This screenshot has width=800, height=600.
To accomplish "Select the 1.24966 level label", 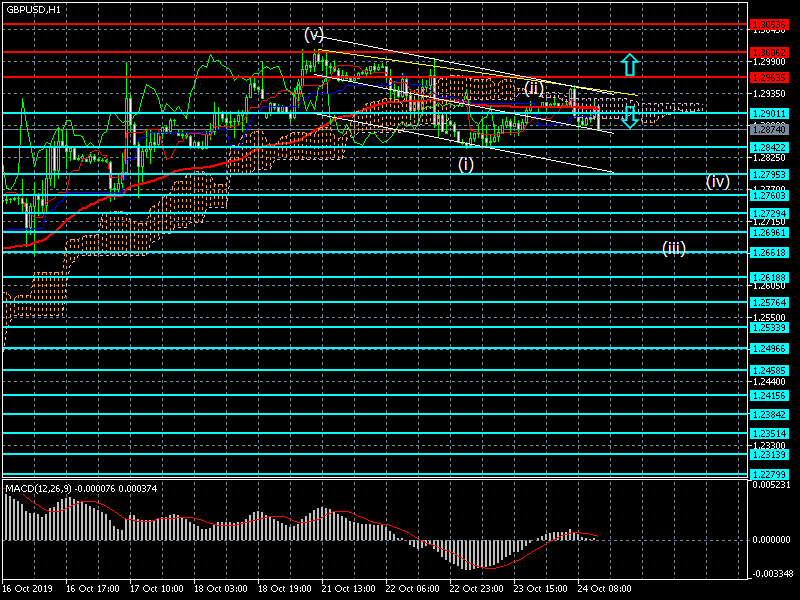I will tap(769, 348).
